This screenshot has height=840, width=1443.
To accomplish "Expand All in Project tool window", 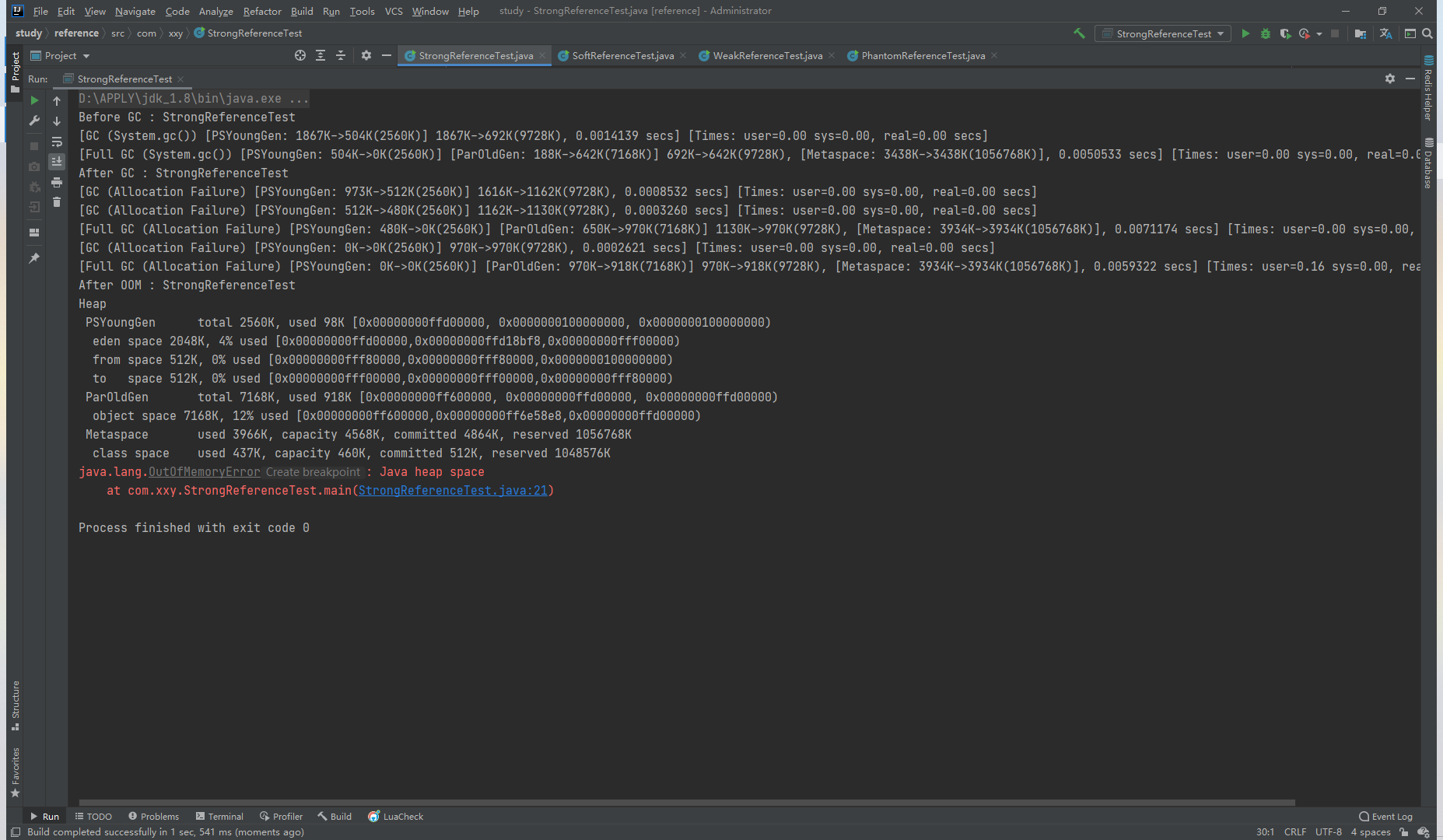I will click(320, 55).
